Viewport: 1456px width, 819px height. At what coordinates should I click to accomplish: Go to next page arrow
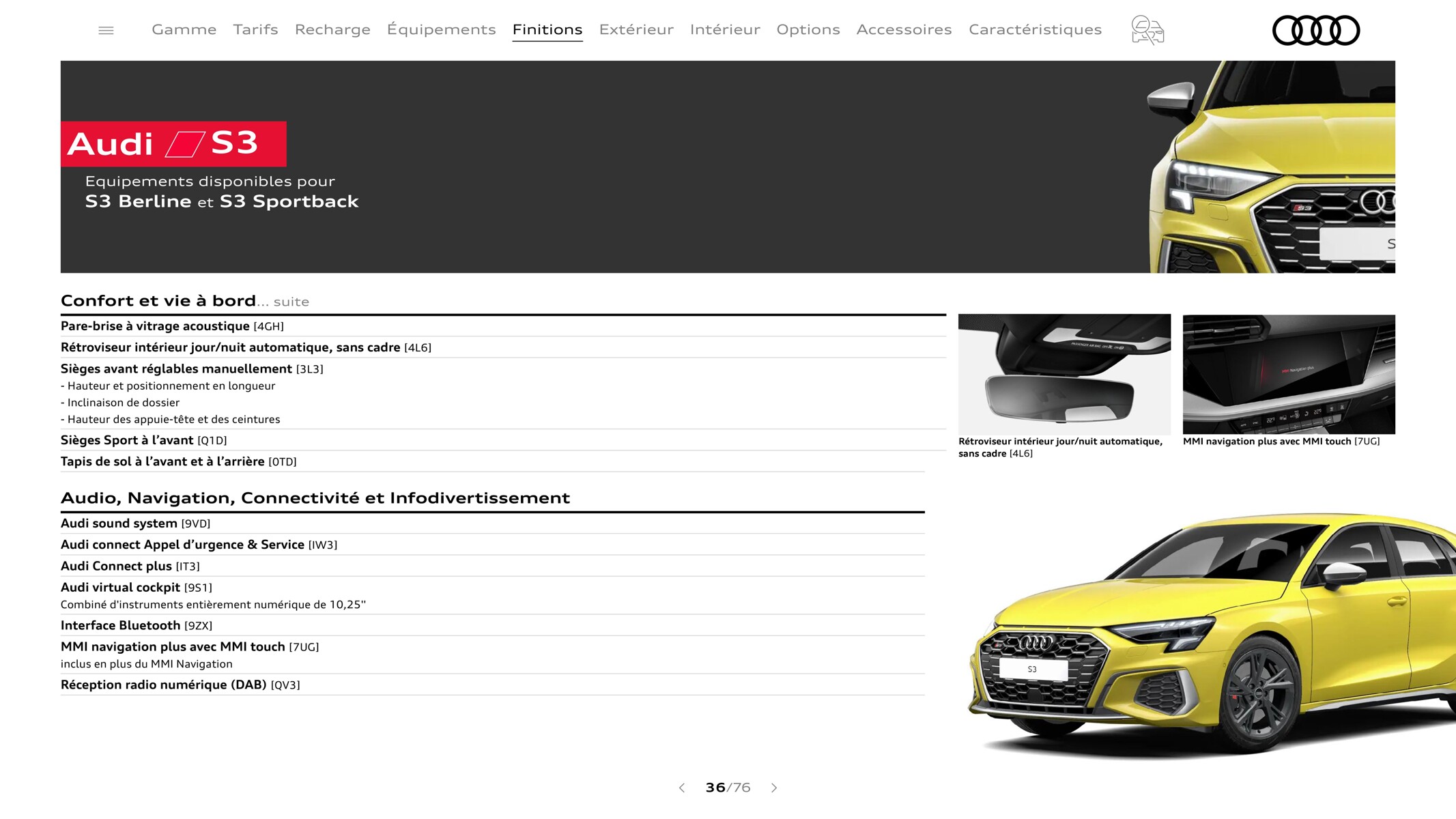point(774,788)
